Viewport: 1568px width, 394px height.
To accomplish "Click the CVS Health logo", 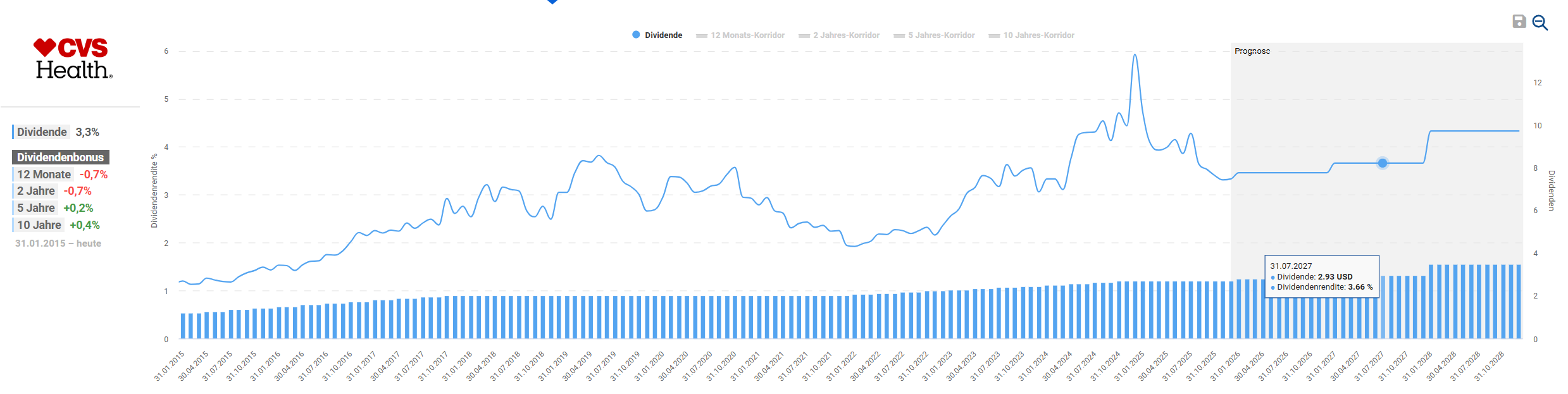I will [73, 58].
